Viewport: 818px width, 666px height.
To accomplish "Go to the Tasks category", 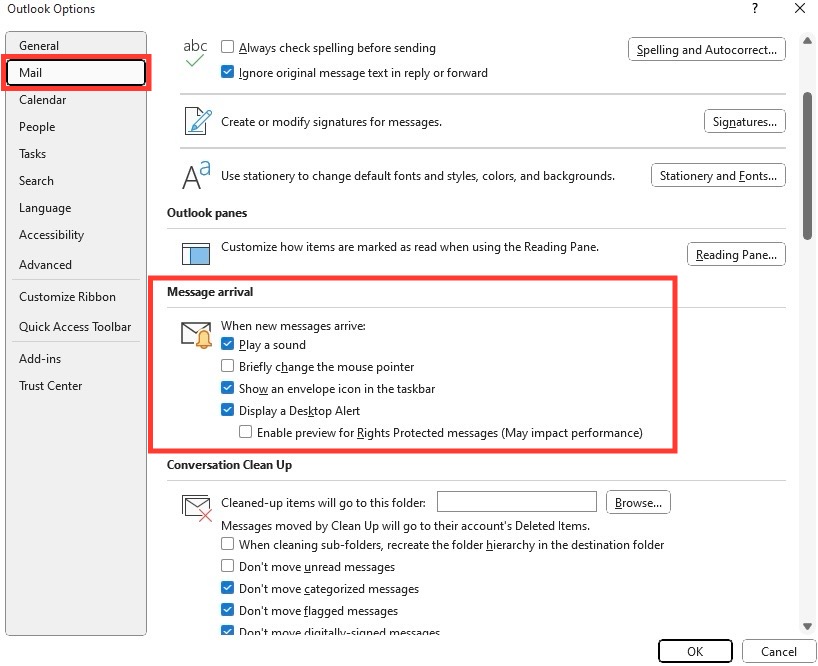I will 76,154.
